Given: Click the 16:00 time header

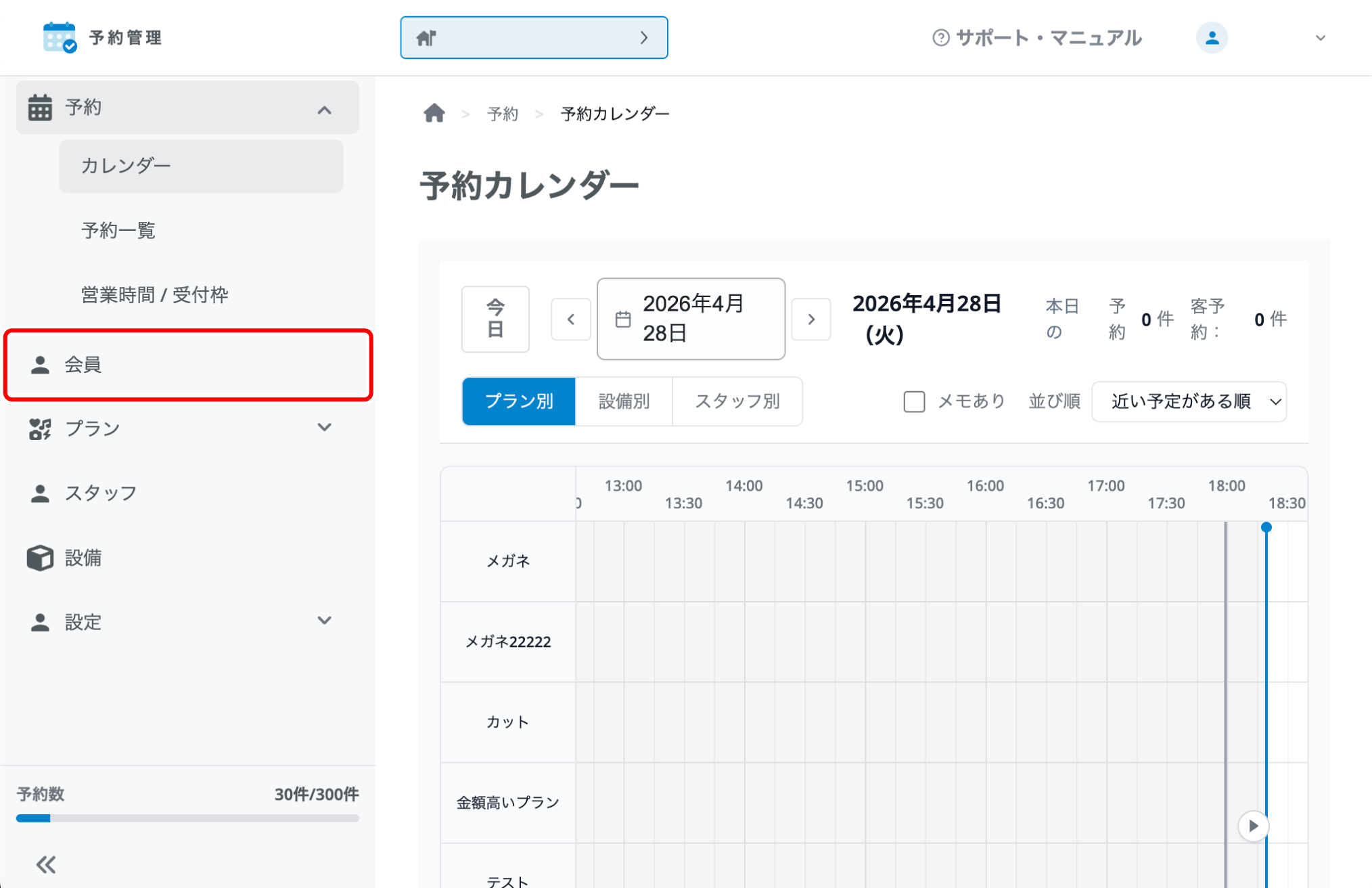Looking at the screenshot, I should [x=985, y=486].
